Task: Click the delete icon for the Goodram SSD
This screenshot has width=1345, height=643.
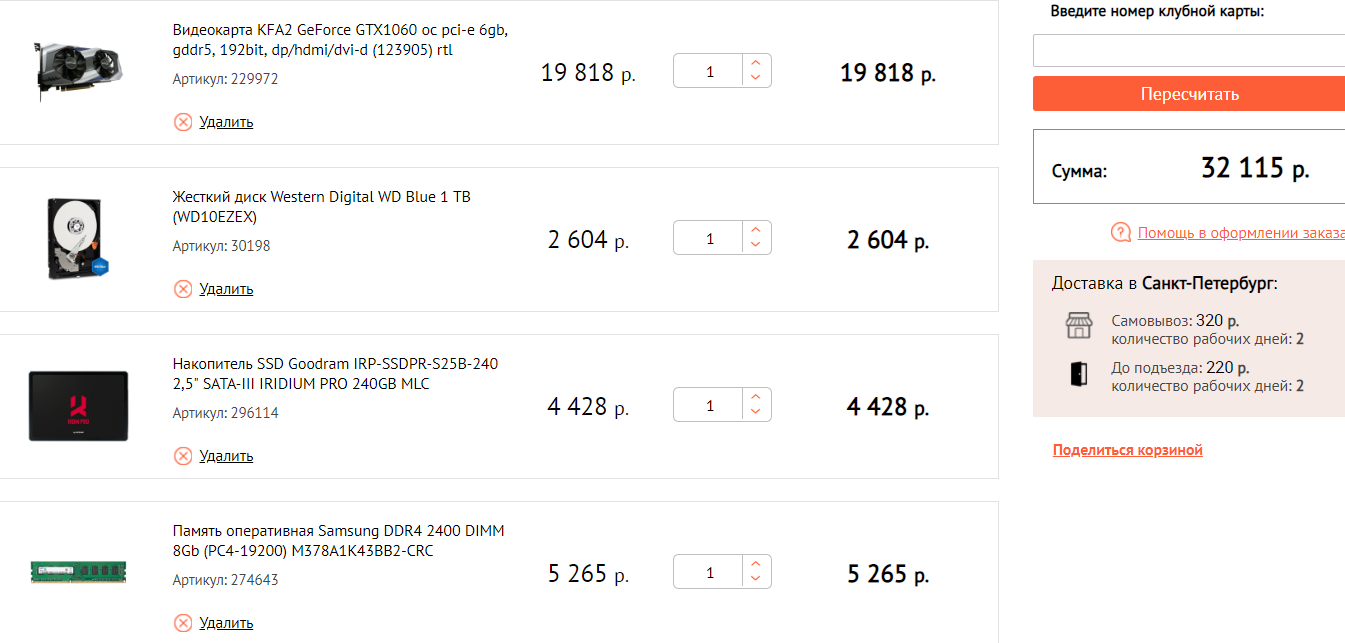Action: pos(183,456)
